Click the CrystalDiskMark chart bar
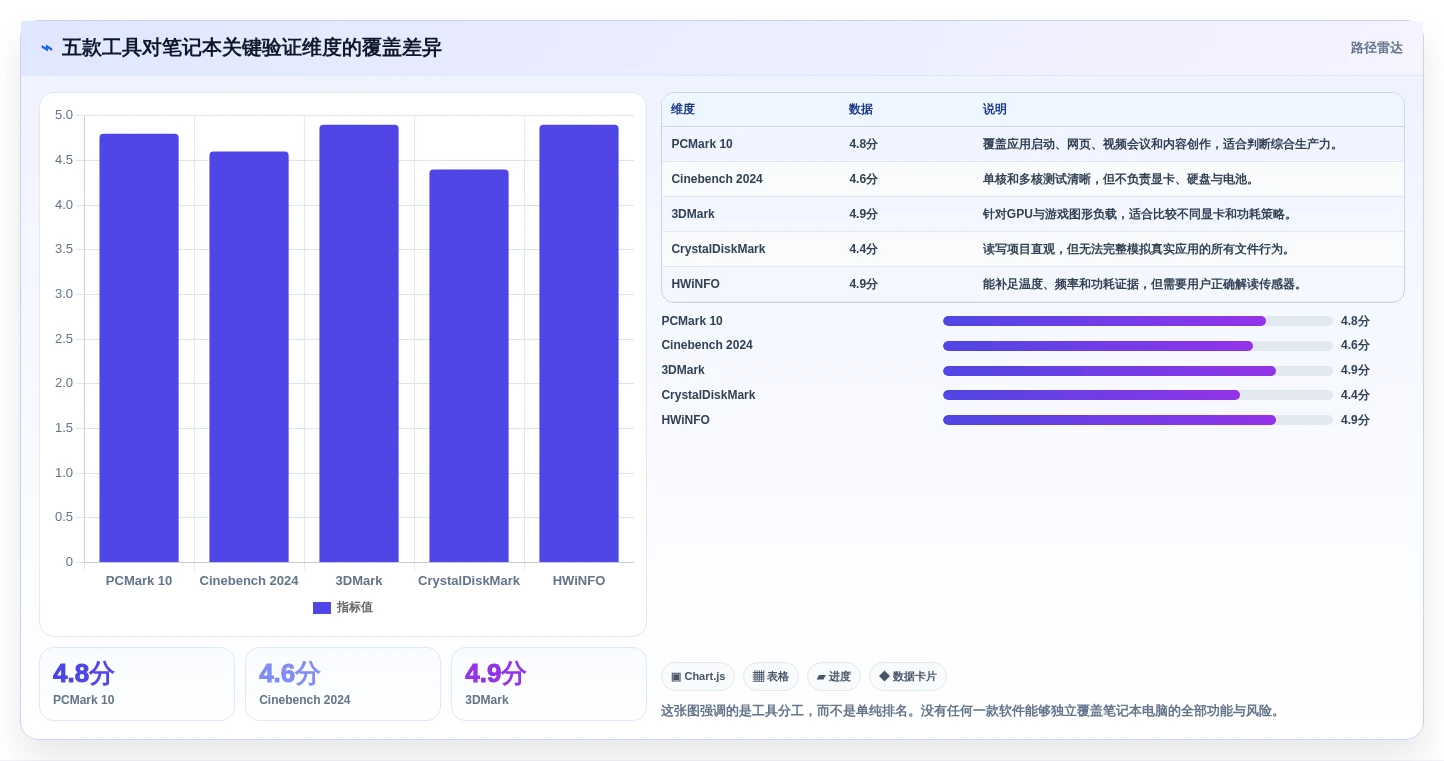 [469, 366]
